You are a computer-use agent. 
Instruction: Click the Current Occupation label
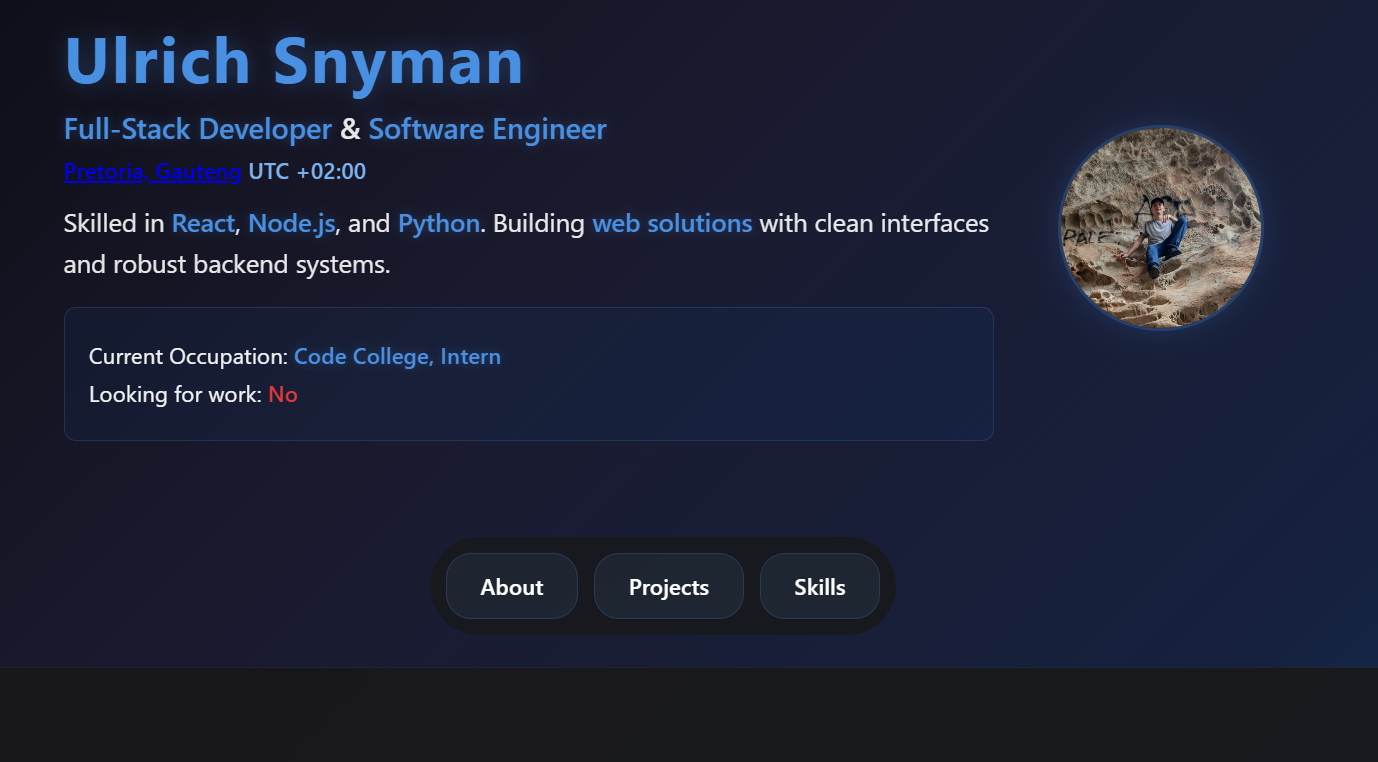coord(189,356)
